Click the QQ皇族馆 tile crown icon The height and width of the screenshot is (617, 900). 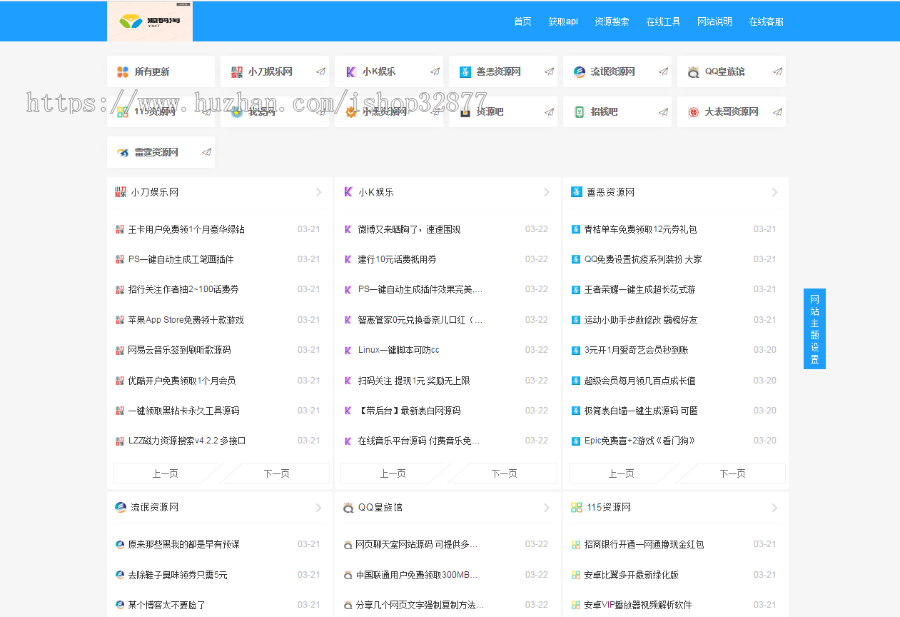pos(693,72)
